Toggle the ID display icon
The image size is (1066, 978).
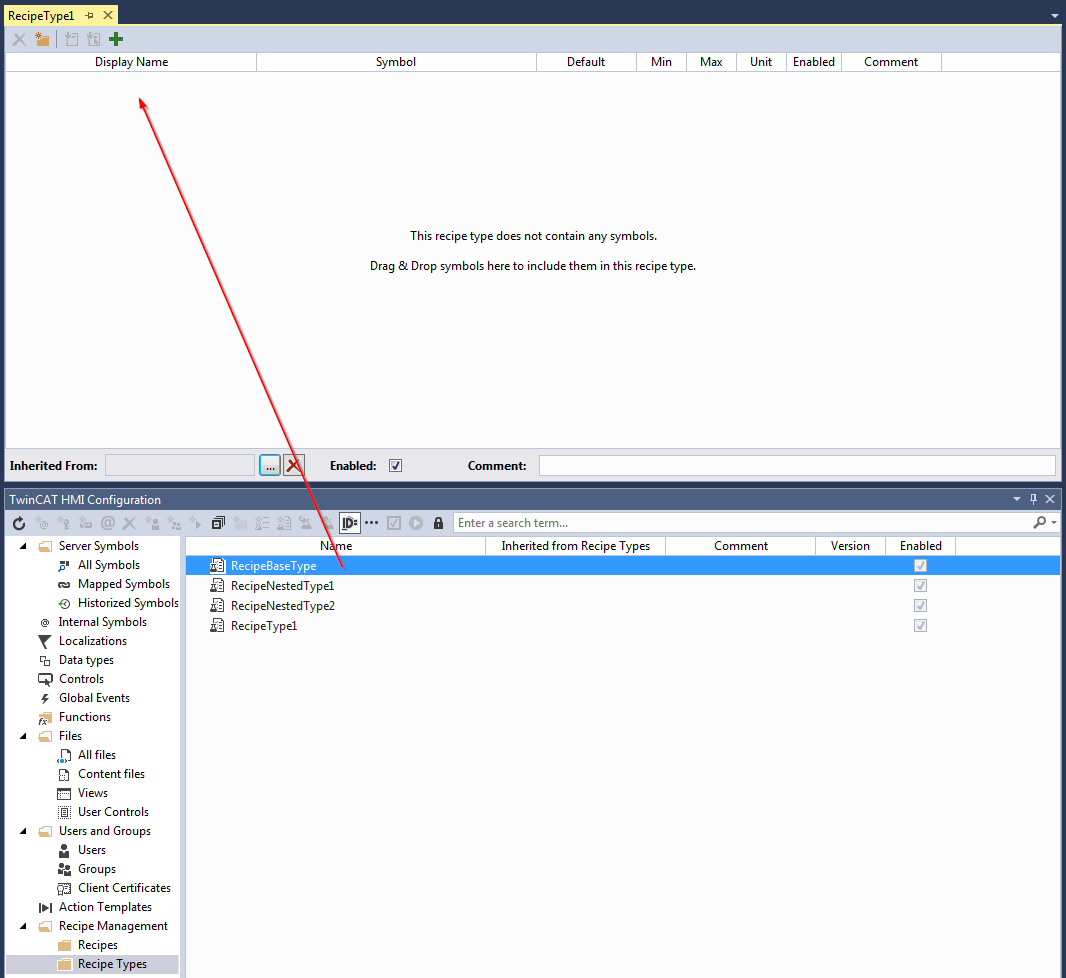point(349,523)
